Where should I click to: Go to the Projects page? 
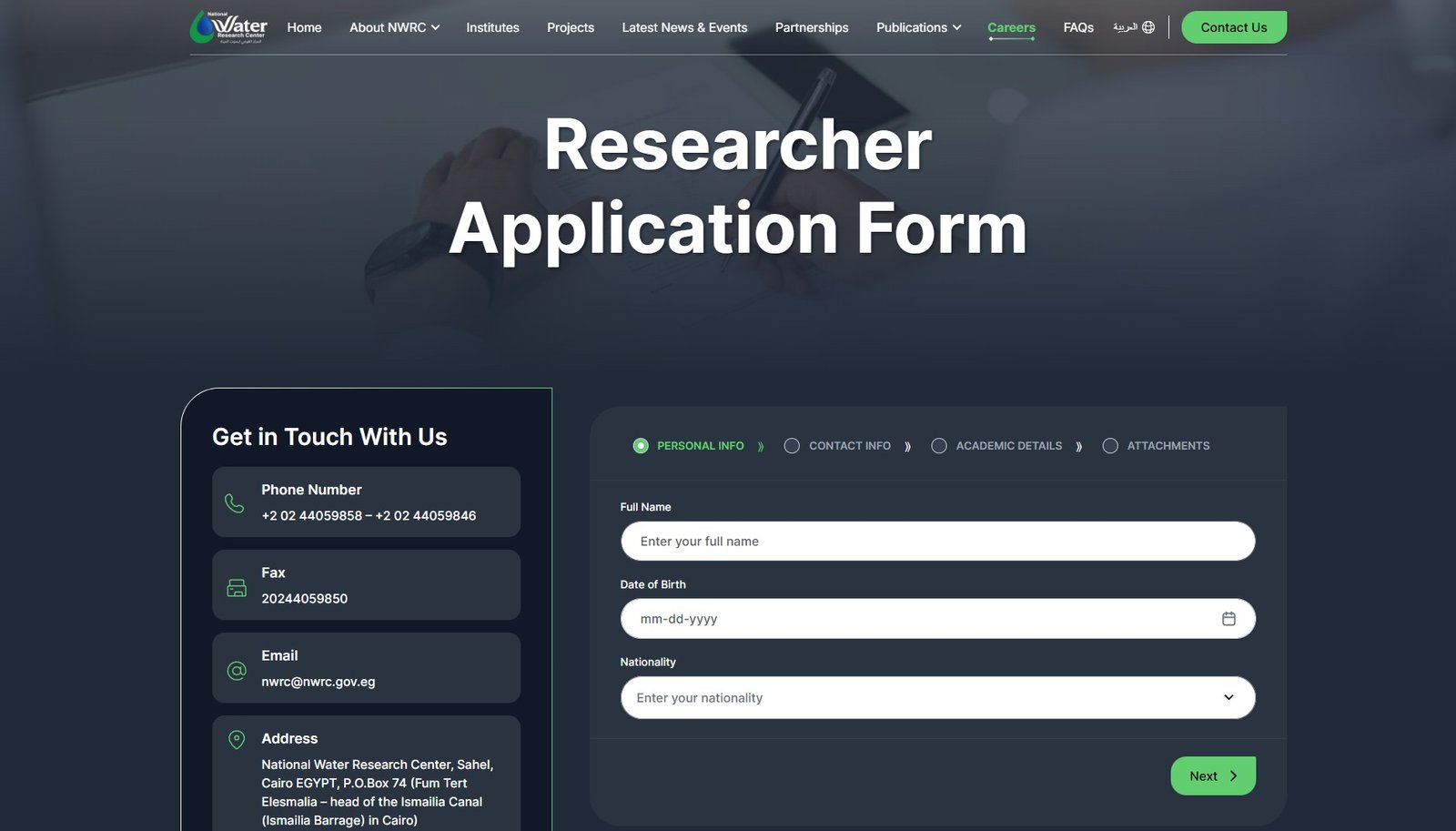[x=571, y=27]
